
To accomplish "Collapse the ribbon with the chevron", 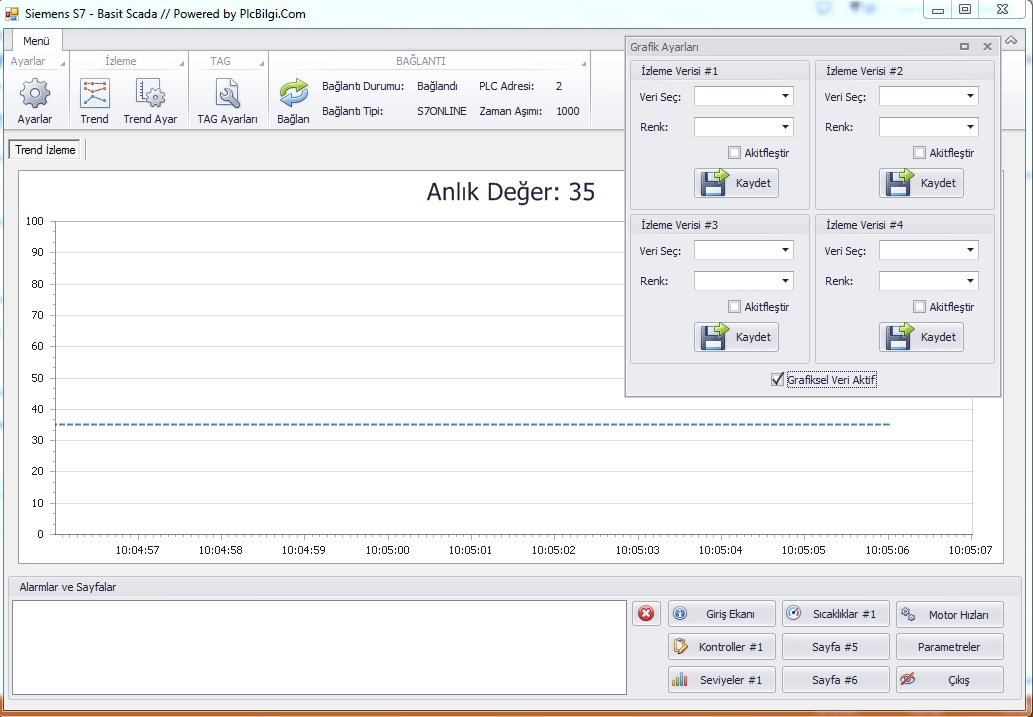I will click(x=1011, y=41).
